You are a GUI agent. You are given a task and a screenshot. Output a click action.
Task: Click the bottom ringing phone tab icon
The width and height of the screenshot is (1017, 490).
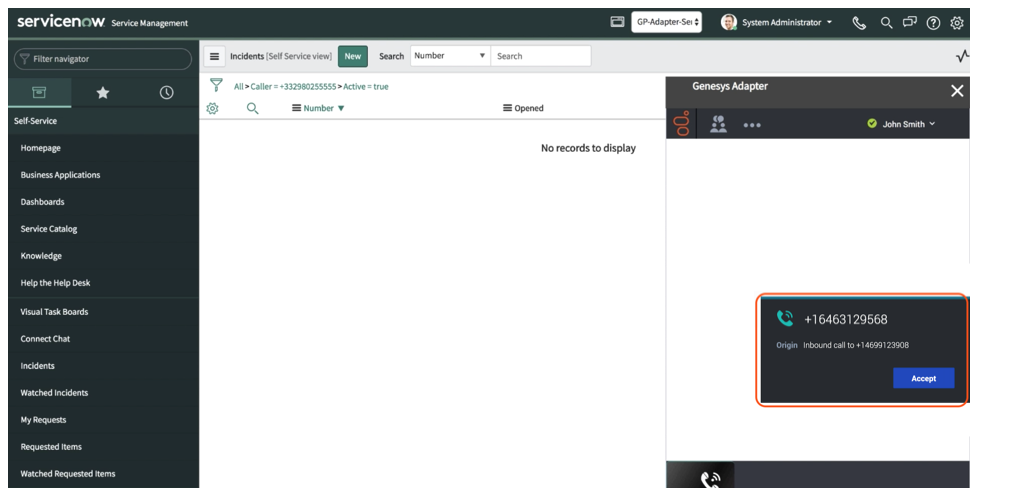(x=710, y=480)
